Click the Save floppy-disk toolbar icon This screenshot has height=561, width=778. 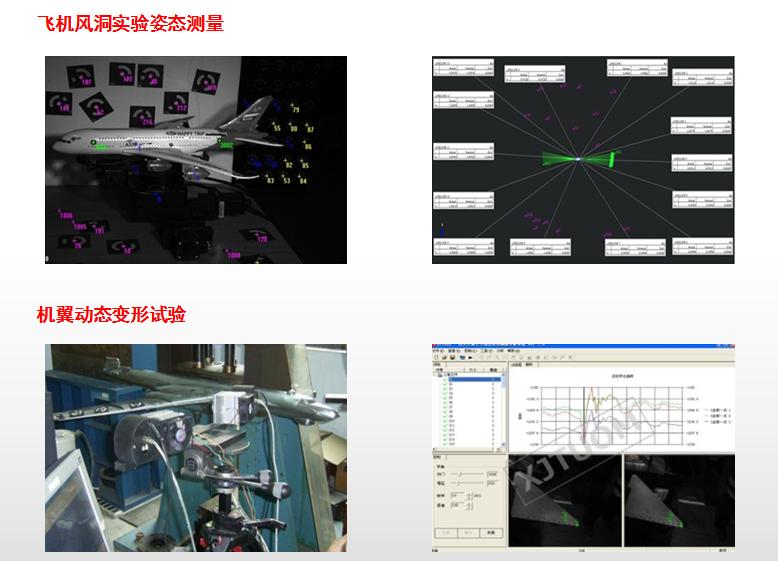[452, 357]
